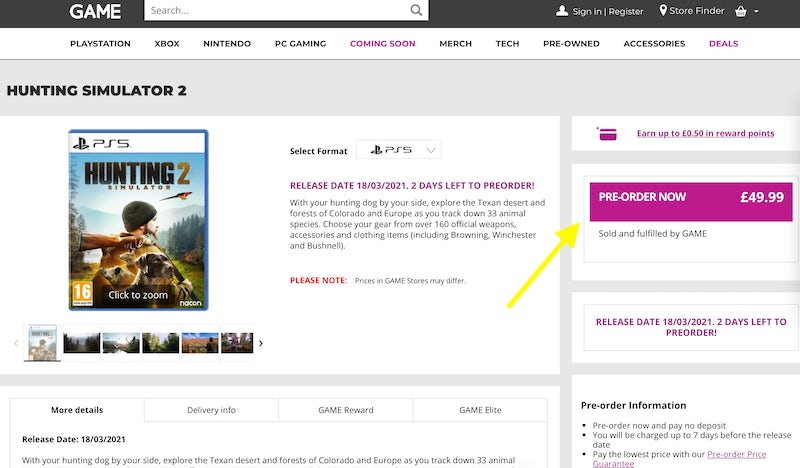
Task: Click the GAME logo
Action: click(95, 11)
